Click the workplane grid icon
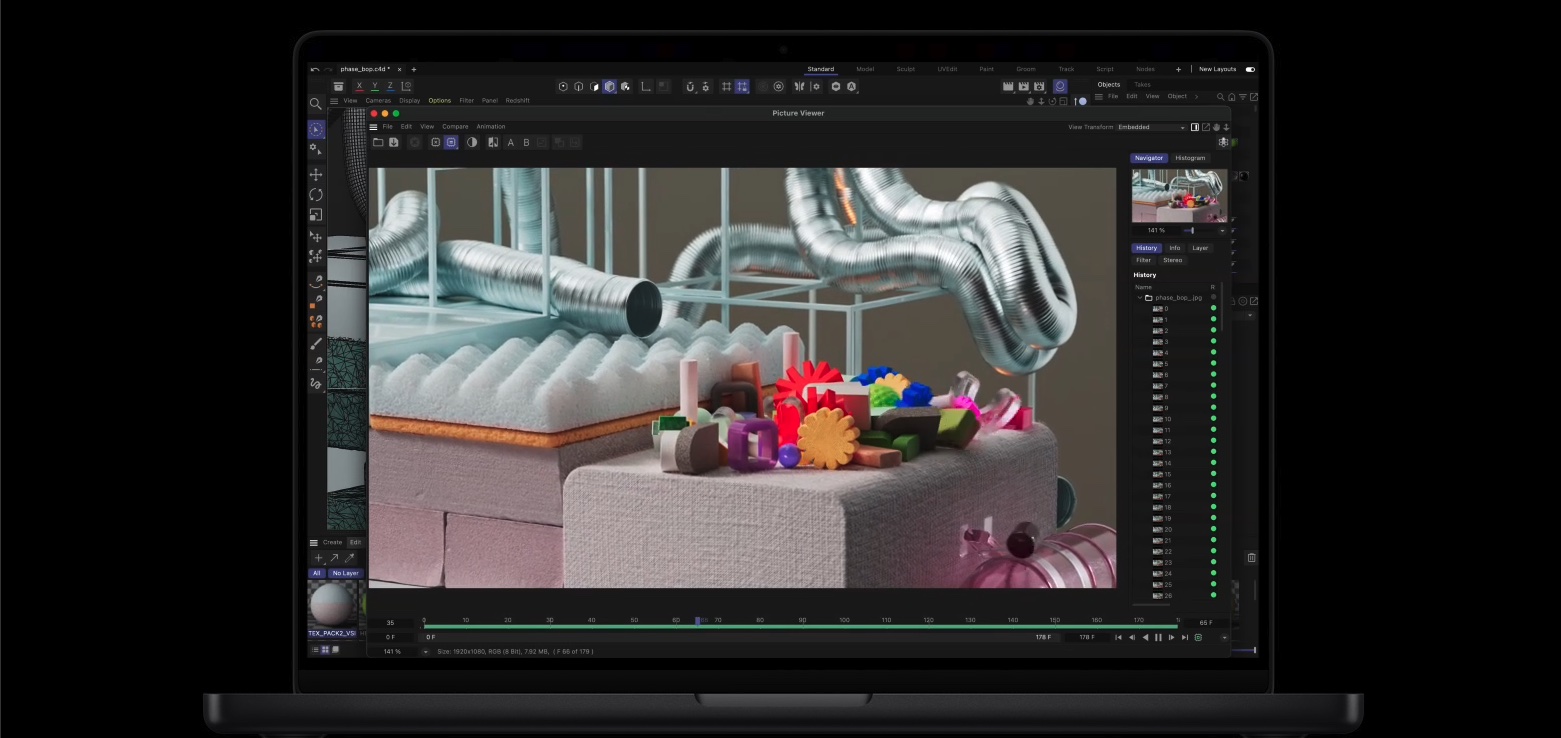The image size is (1561, 738). 727,87
